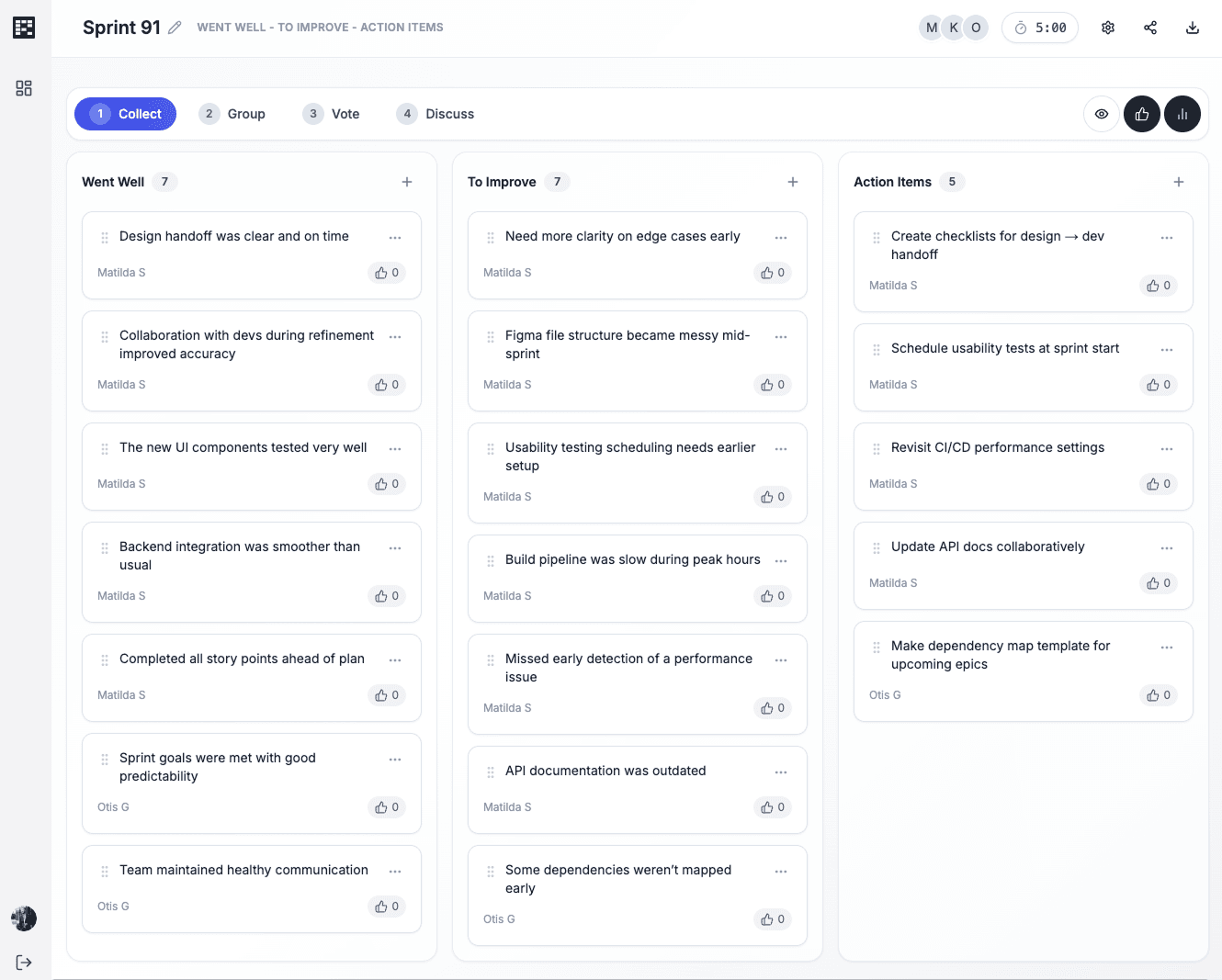Select the Vote step
Viewport: 1222px width, 980px height.
coord(332,114)
